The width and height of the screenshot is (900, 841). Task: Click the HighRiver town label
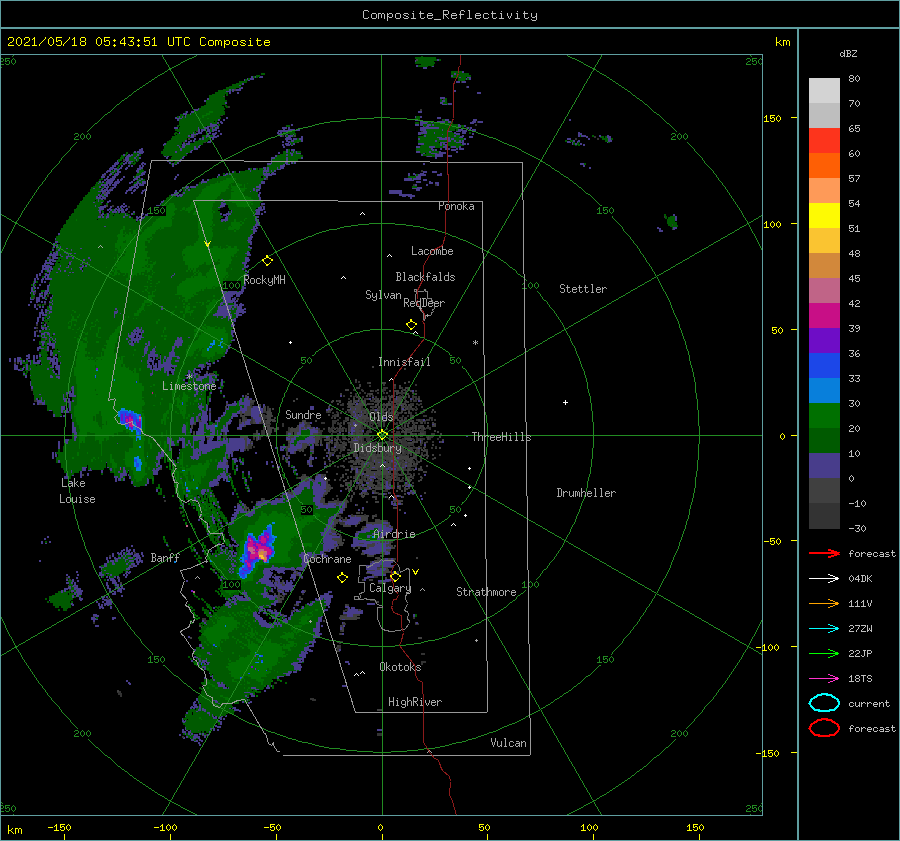click(415, 702)
